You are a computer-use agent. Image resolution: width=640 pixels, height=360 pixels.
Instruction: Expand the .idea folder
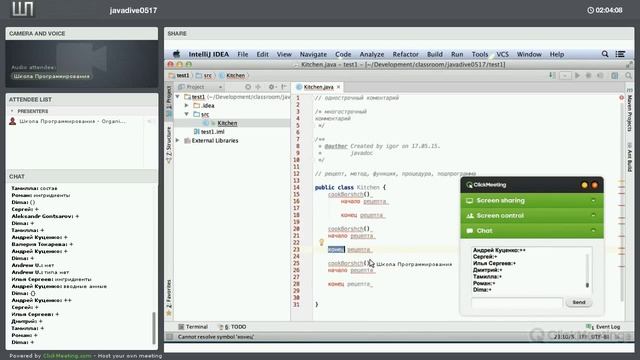click(x=187, y=105)
